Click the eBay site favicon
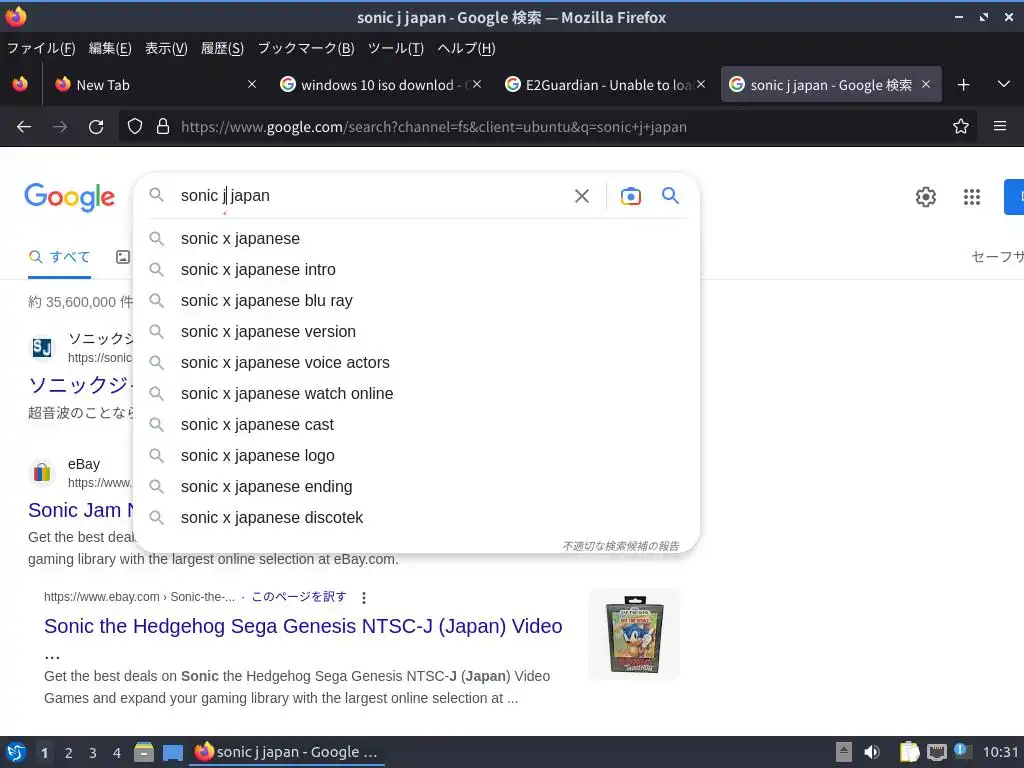1024x768 pixels. click(42, 472)
